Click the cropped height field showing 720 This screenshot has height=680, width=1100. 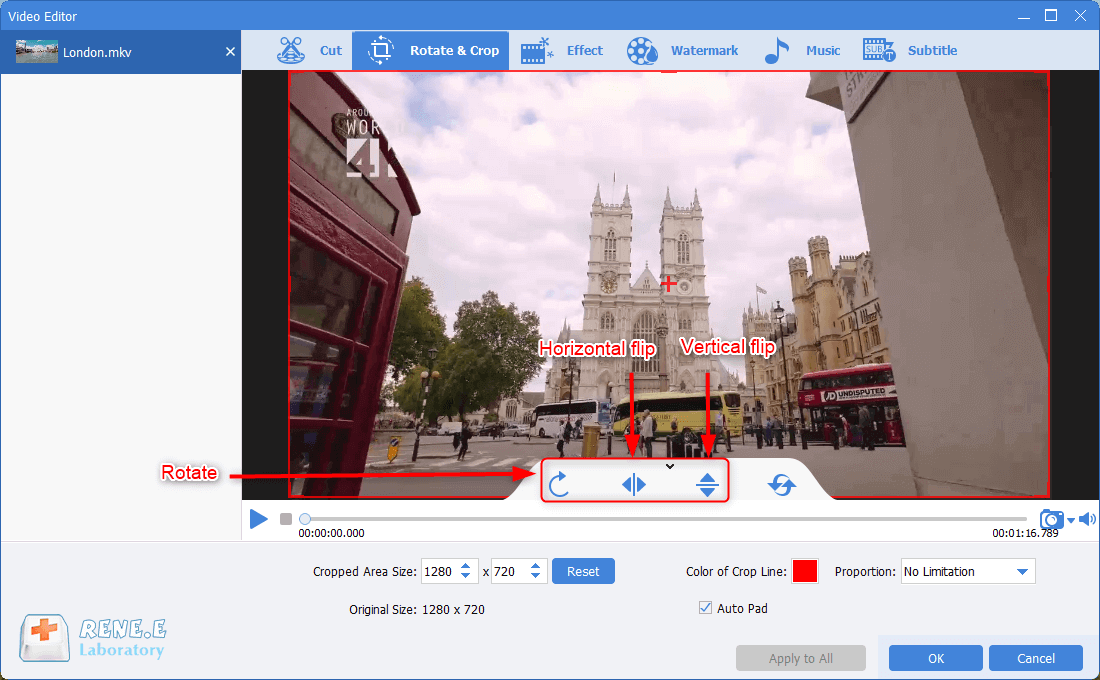pos(509,571)
